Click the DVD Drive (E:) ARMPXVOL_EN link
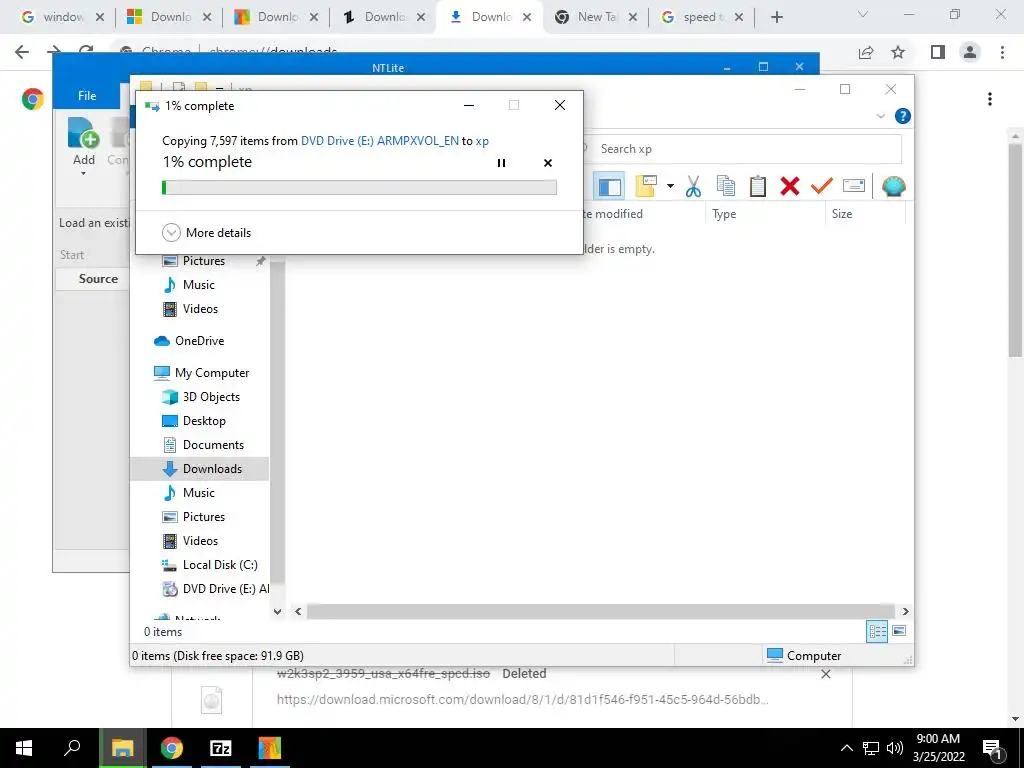1024x768 pixels. click(x=379, y=140)
